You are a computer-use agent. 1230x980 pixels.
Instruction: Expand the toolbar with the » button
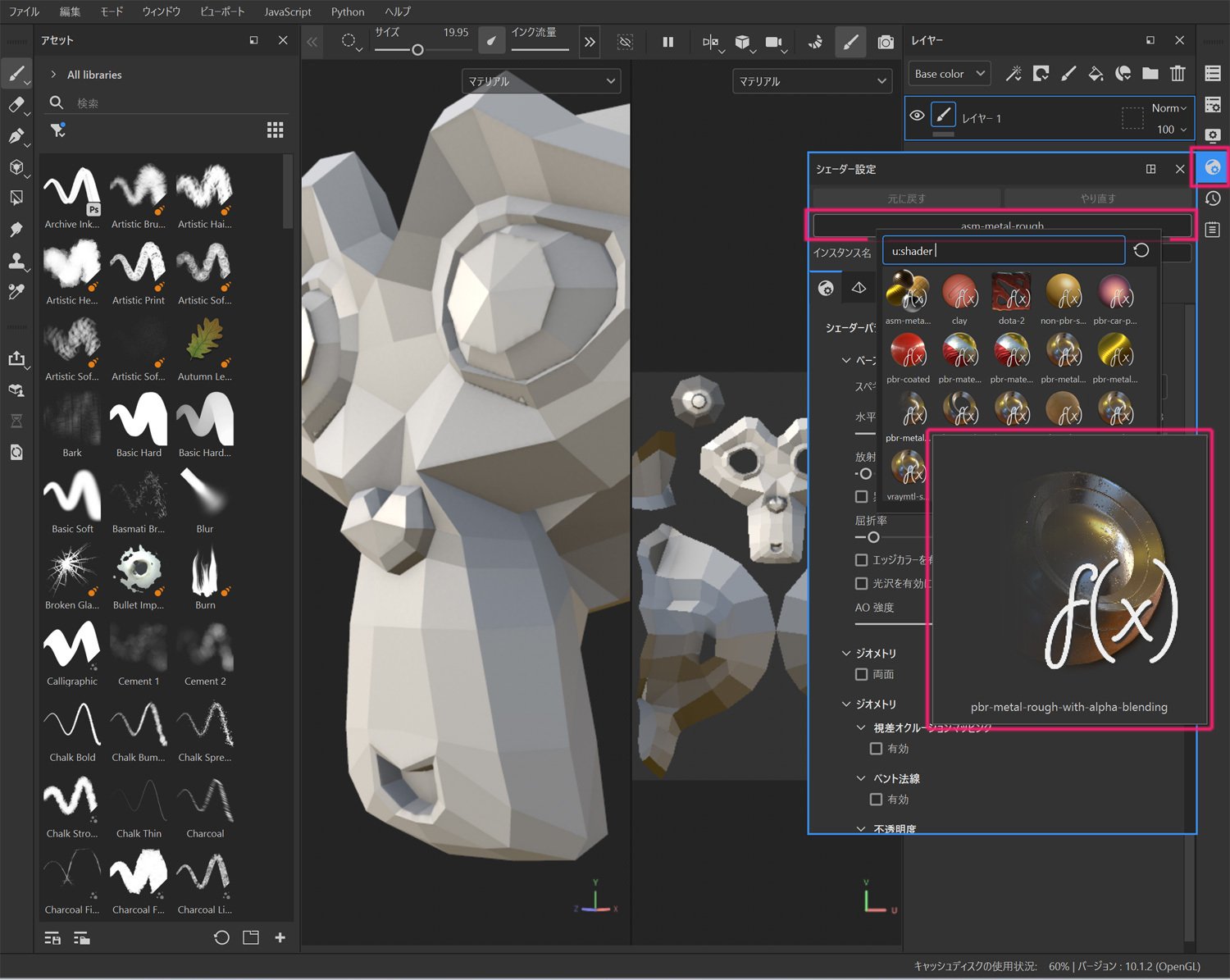pyautogui.click(x=590, y=42)
